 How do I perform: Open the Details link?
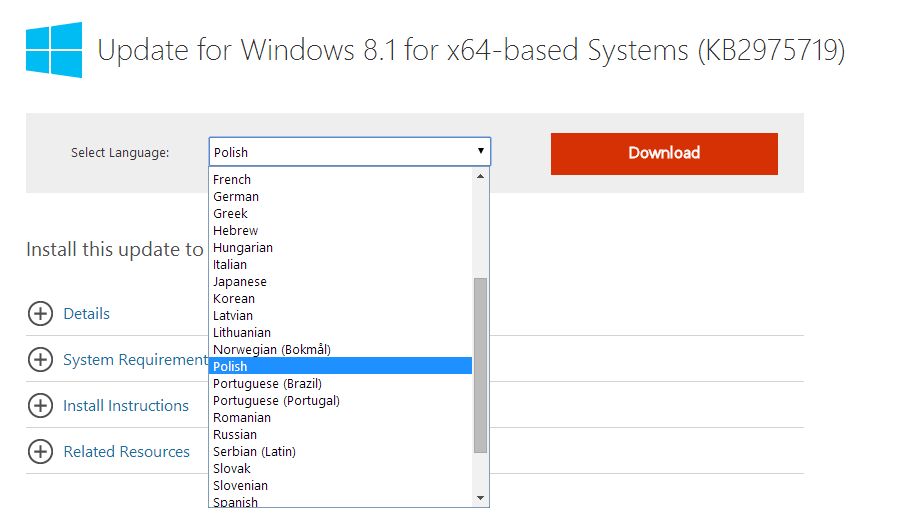coord(86,314)
